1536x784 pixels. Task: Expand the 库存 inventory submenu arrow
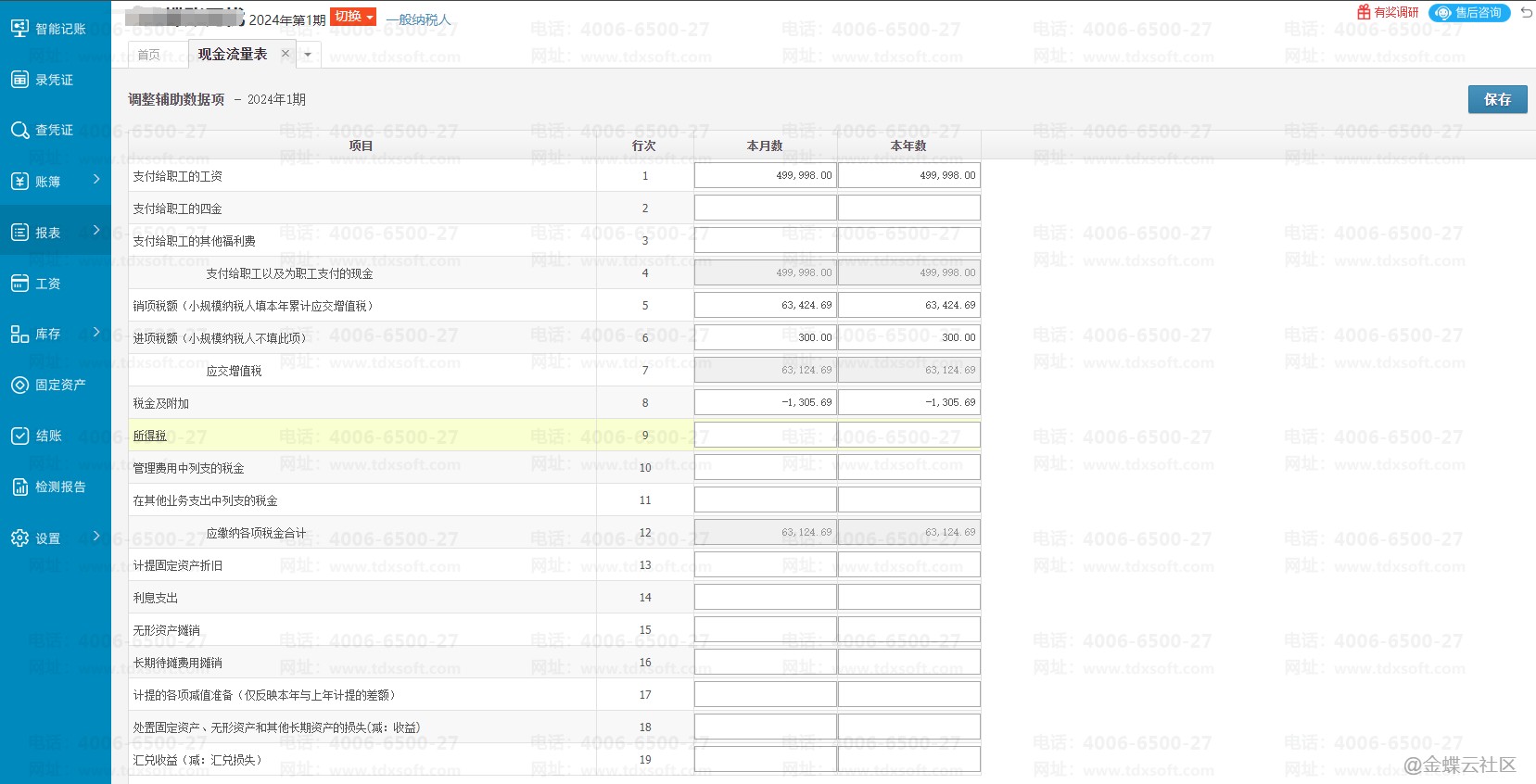[x=96, y=332]
